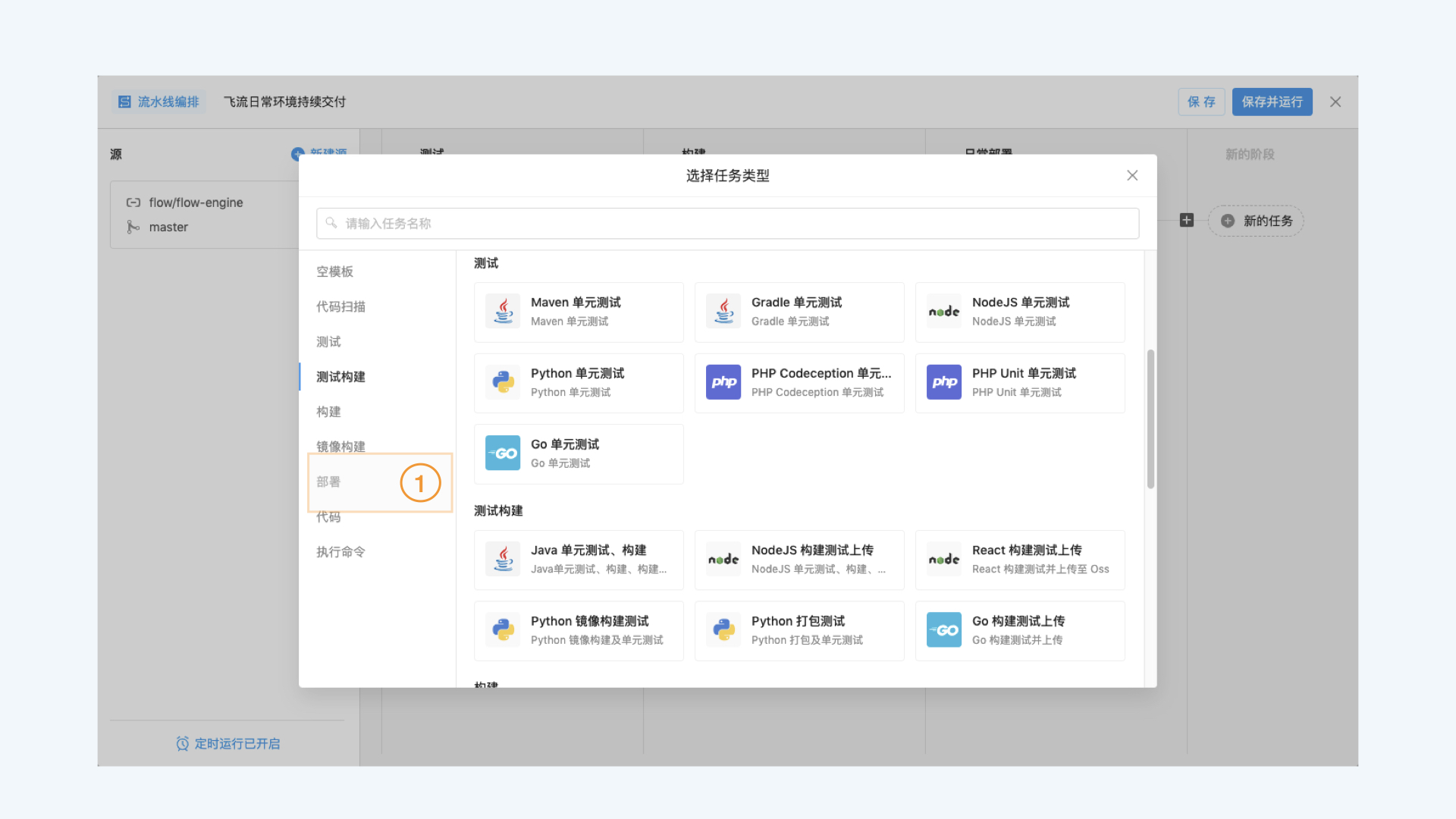This screenshot has height=819, width=1456.
Task: Click the branch icon beside master
Action: click(133, 227)
